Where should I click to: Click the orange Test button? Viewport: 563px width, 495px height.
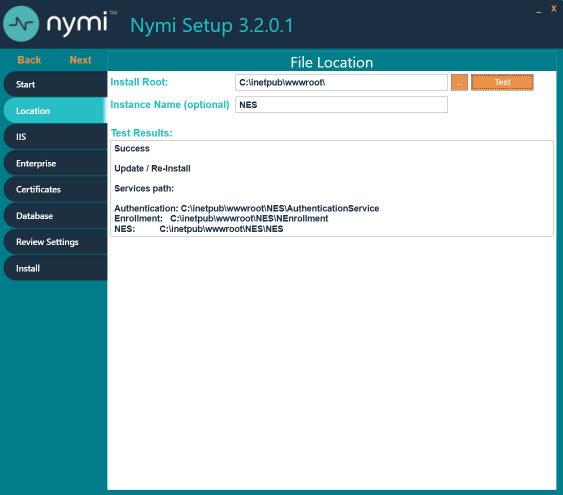502,82
